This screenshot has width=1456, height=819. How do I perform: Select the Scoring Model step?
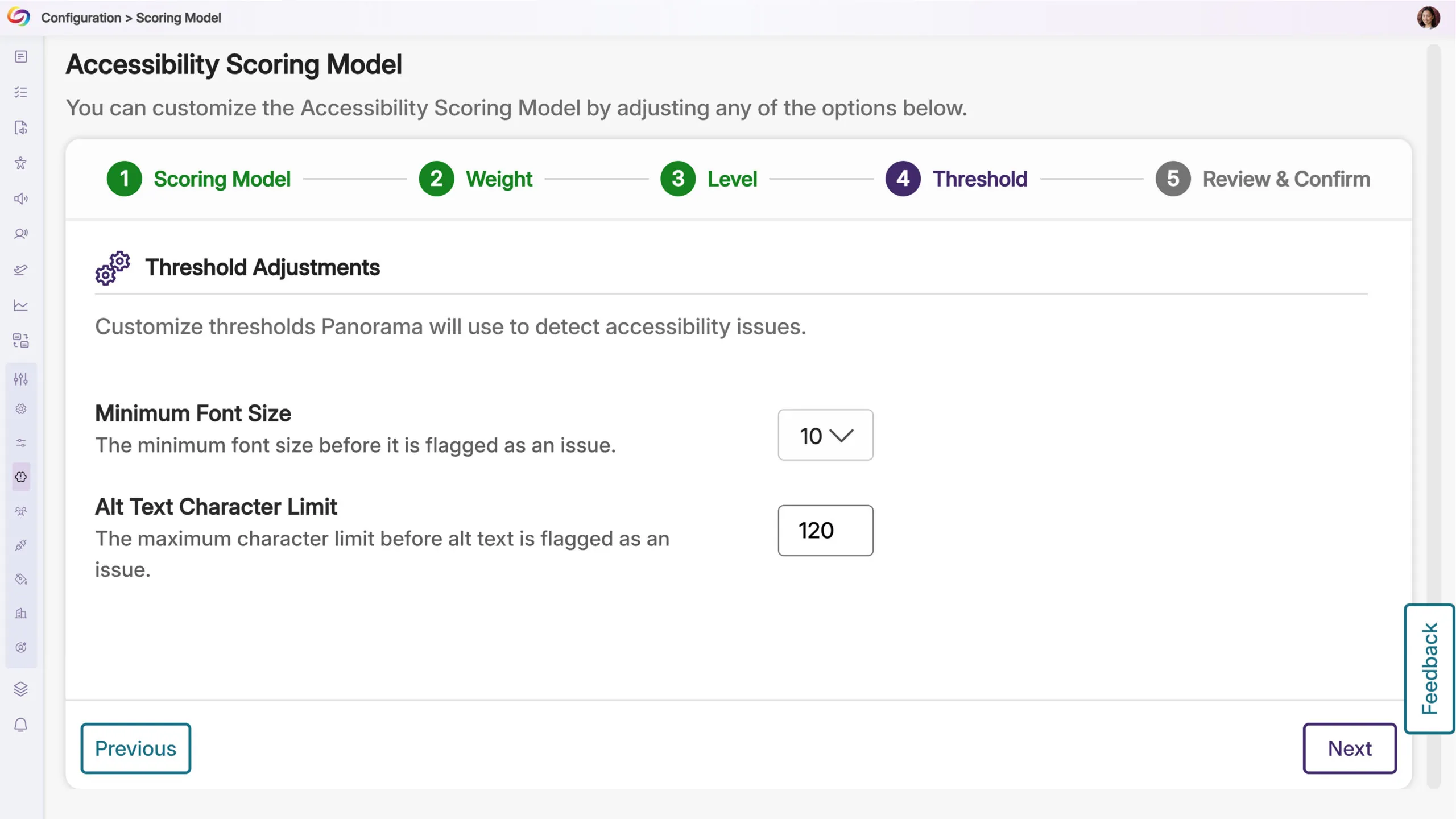pyautogui.click(x=198, y=179)
